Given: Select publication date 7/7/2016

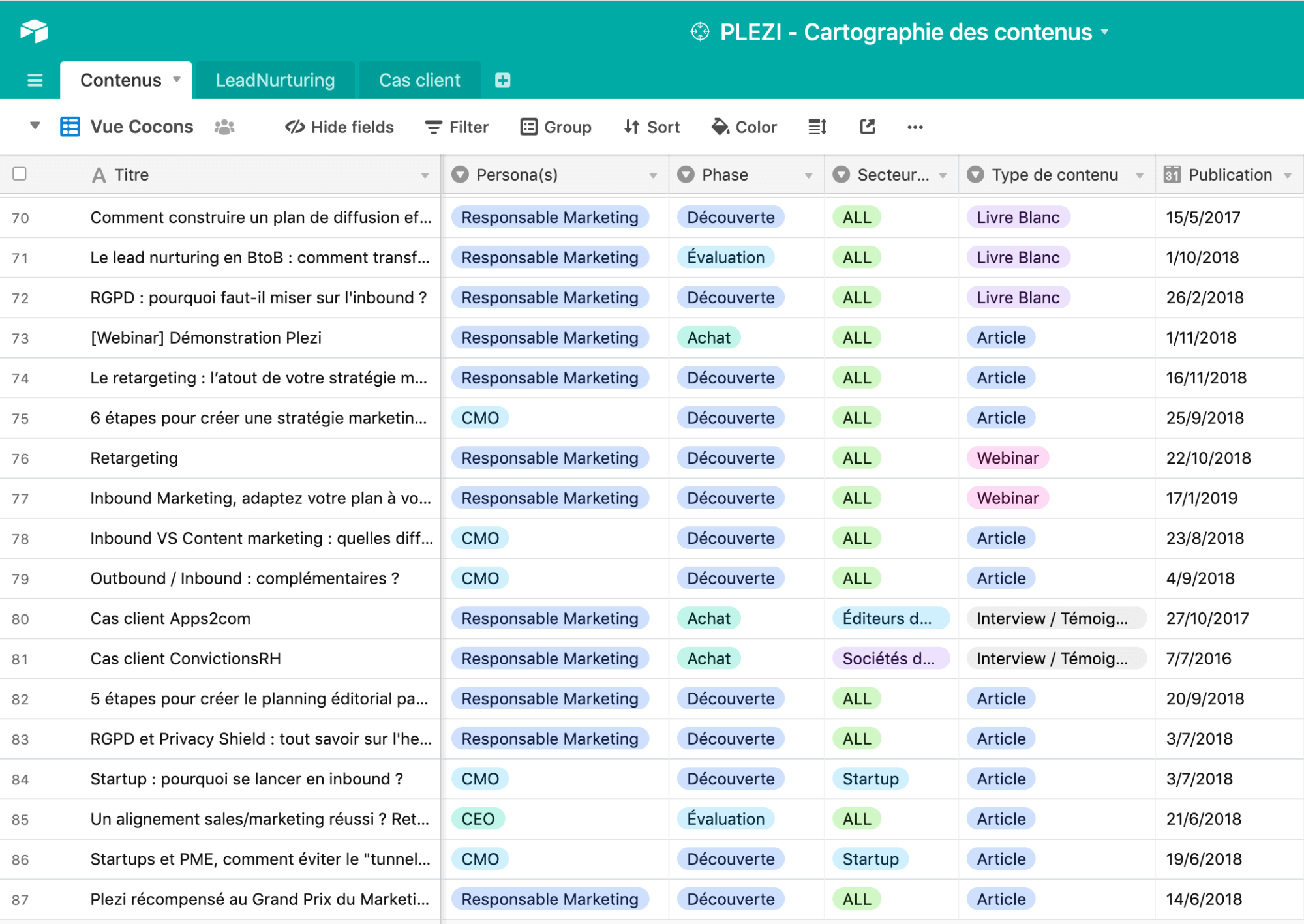Looking at the screenshot, I should (1198, 659).
